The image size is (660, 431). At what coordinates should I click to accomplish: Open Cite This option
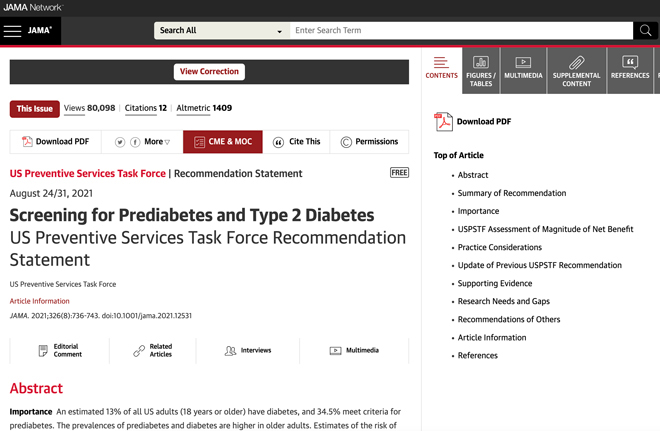[x=296, y=142]
